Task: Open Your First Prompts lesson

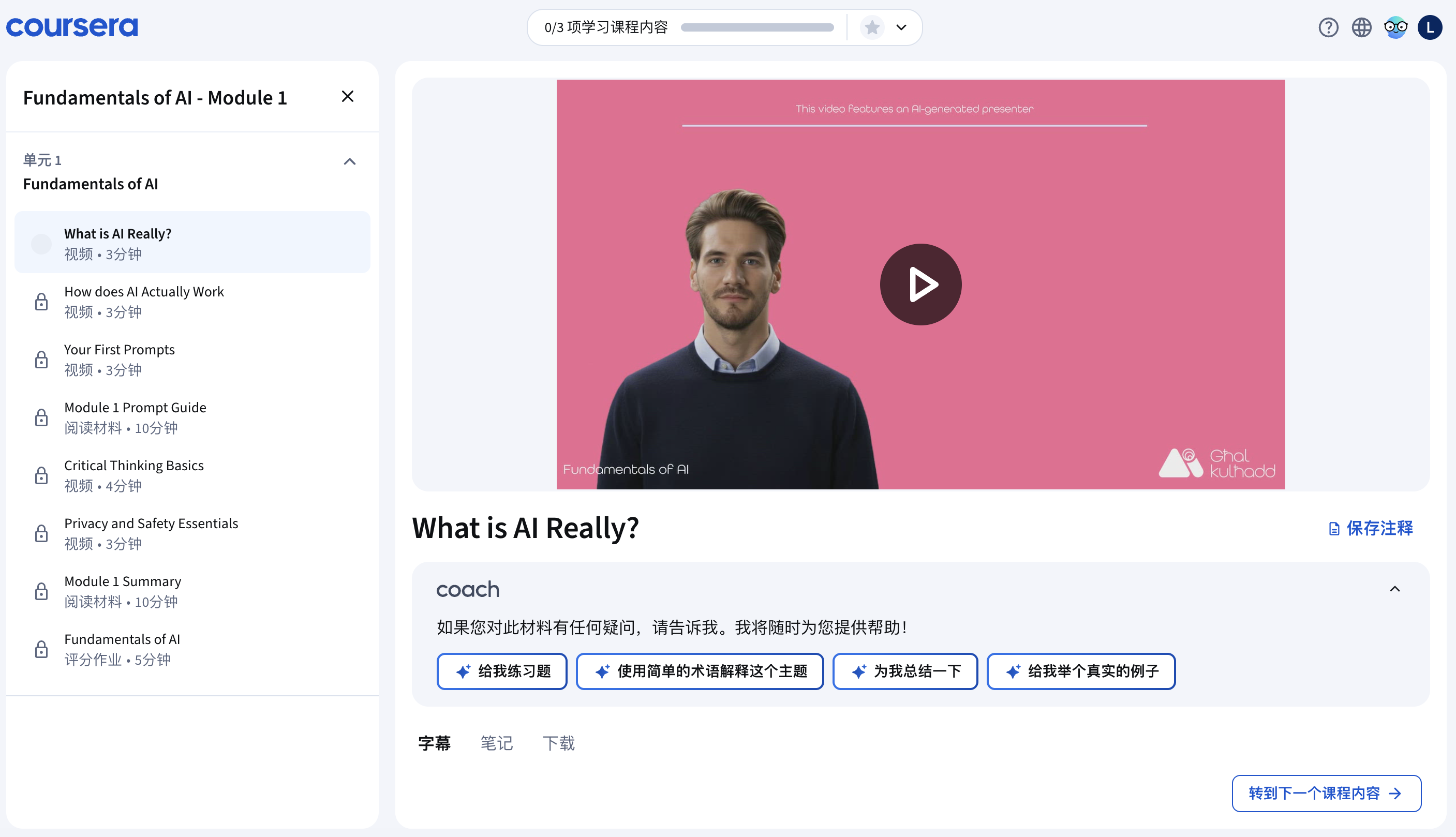Action: click(x=192, y=360)
